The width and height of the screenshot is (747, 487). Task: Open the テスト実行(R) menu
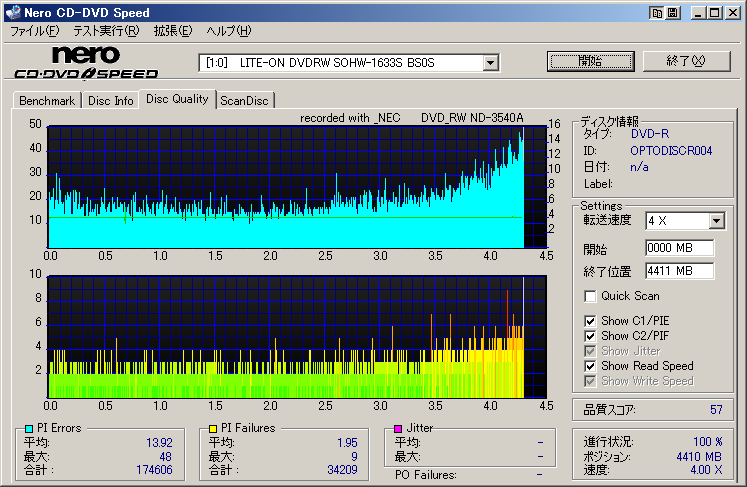pyautogui.click(x=106, y=31)
